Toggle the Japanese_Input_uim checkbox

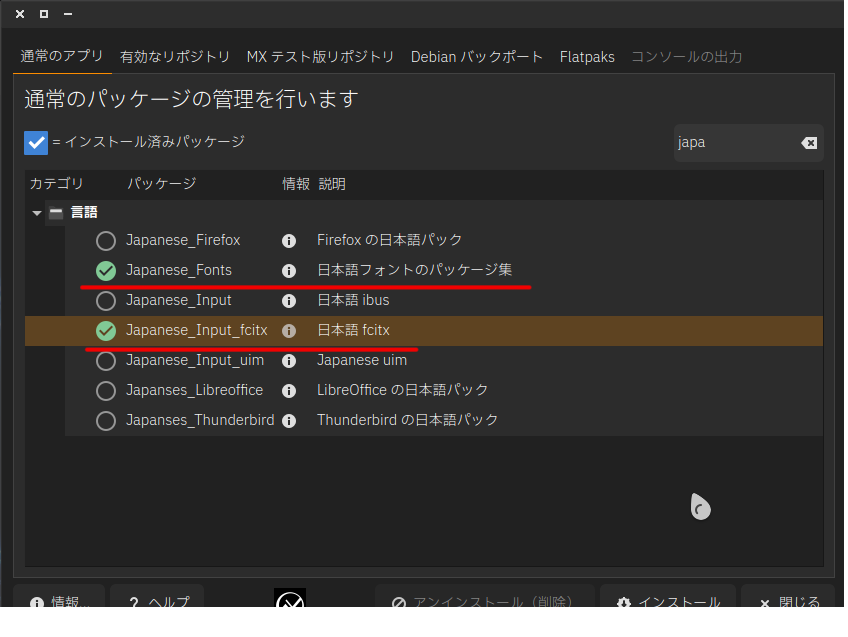[x=106, y=361]
